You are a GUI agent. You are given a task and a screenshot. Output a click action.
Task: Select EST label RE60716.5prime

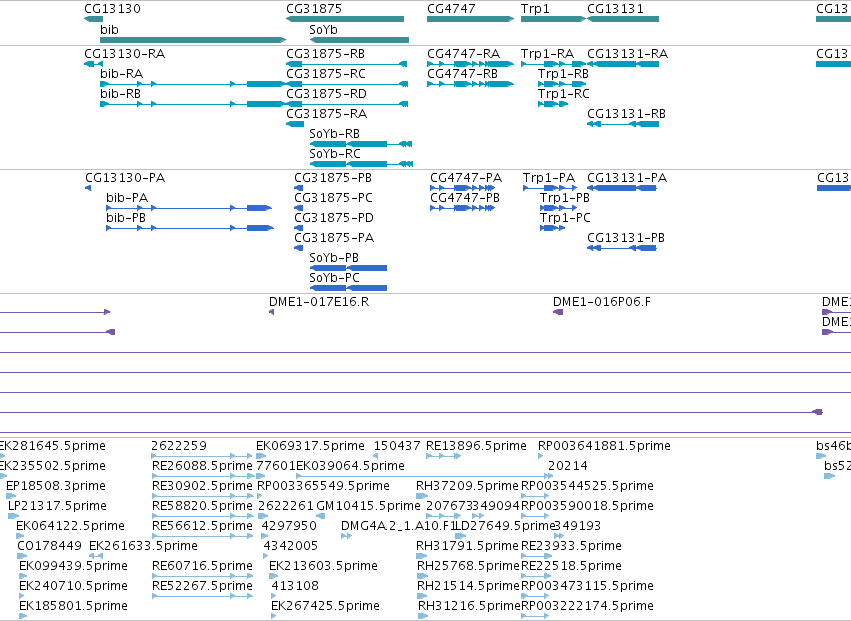[202, 566]
